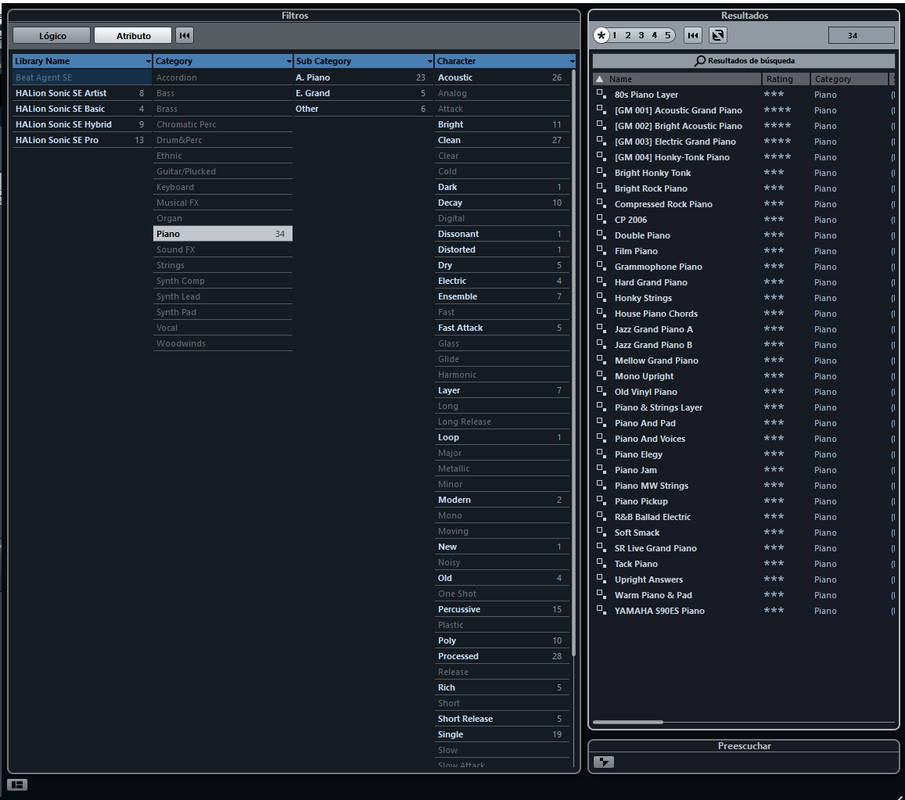Open window layout setup at bottom left
This screenshot has width=905, height=800.
[x=17, y=785]
